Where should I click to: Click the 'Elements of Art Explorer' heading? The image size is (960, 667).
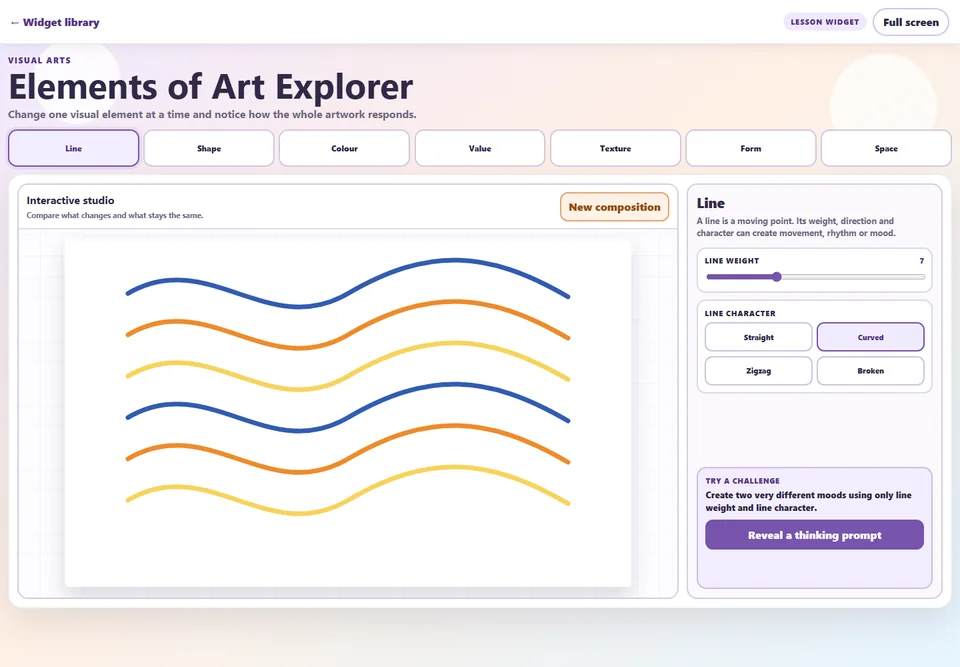211,86
